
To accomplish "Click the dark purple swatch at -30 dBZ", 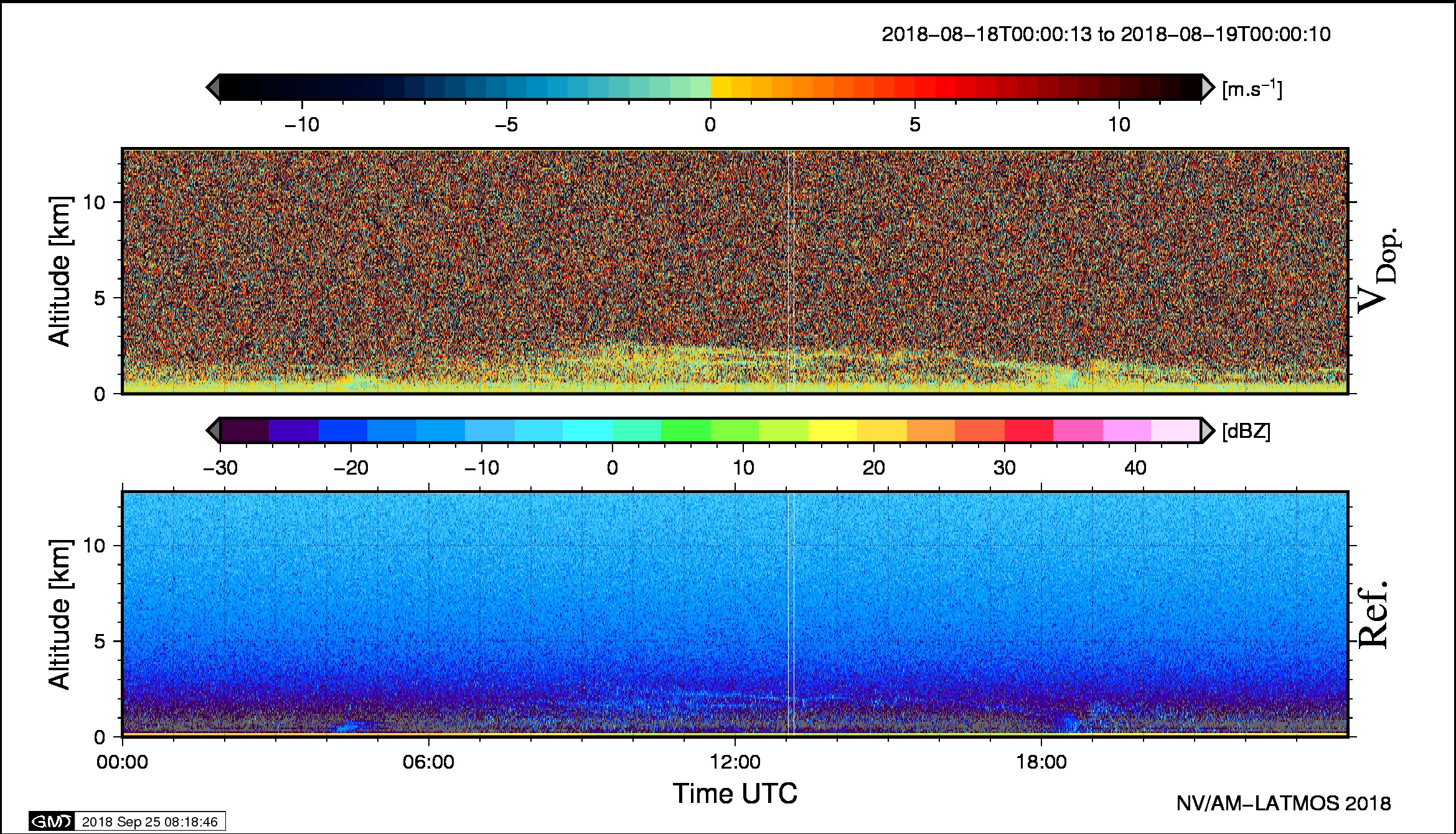I will tap(245, 430).
